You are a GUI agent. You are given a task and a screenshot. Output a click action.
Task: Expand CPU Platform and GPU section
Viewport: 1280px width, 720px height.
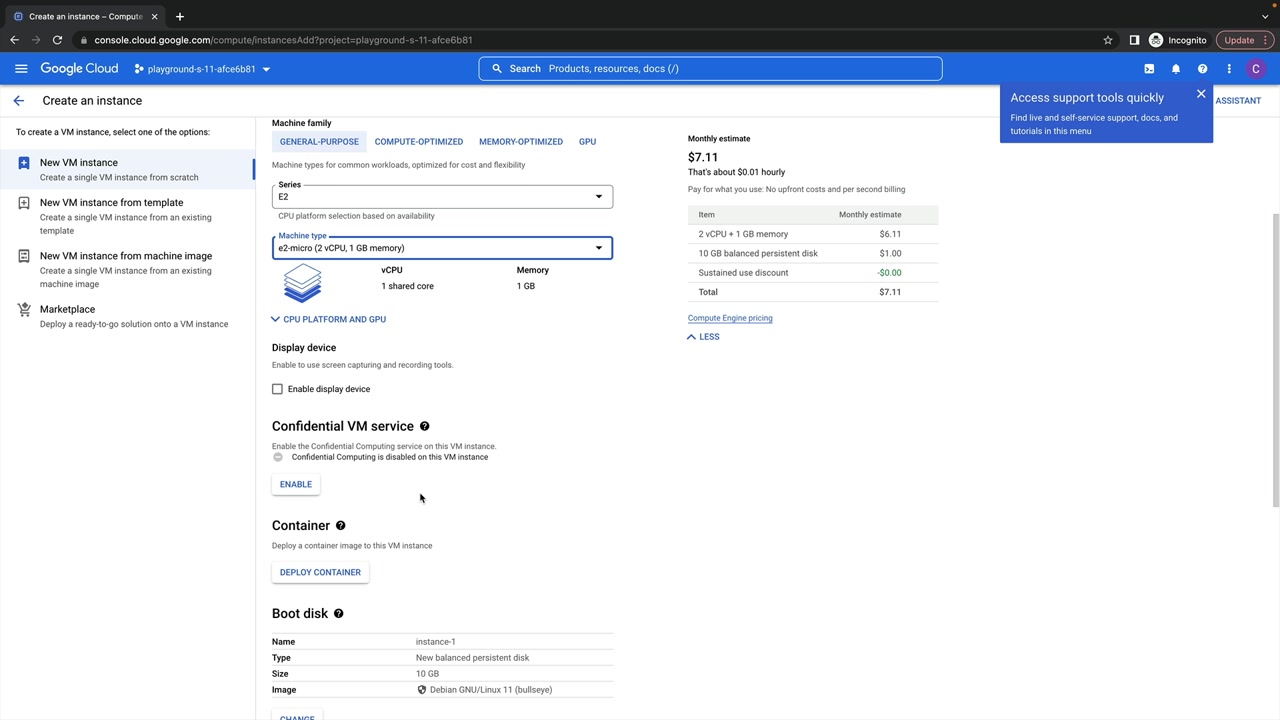pos(328,319)
